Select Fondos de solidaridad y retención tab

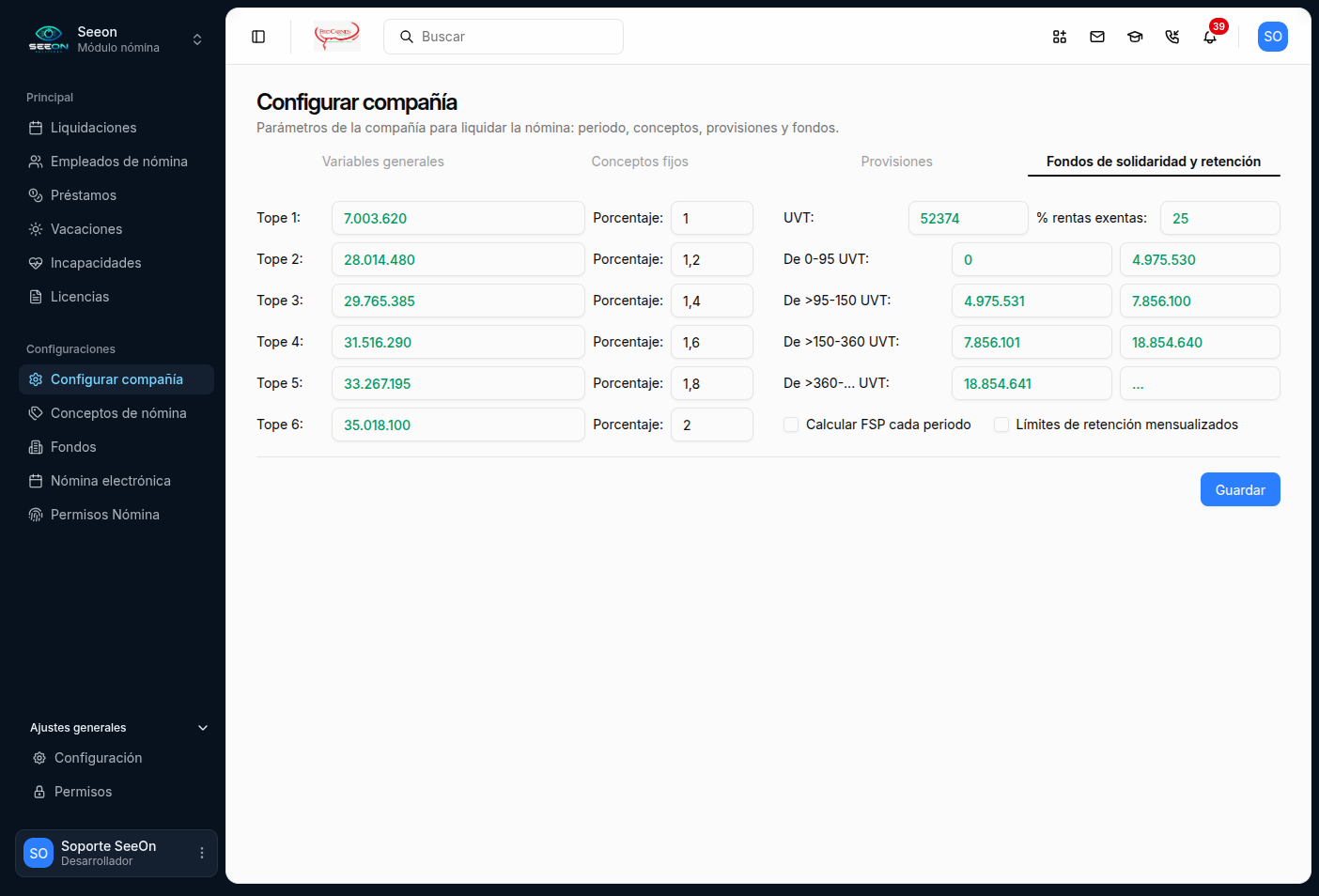pos(1154,162)
